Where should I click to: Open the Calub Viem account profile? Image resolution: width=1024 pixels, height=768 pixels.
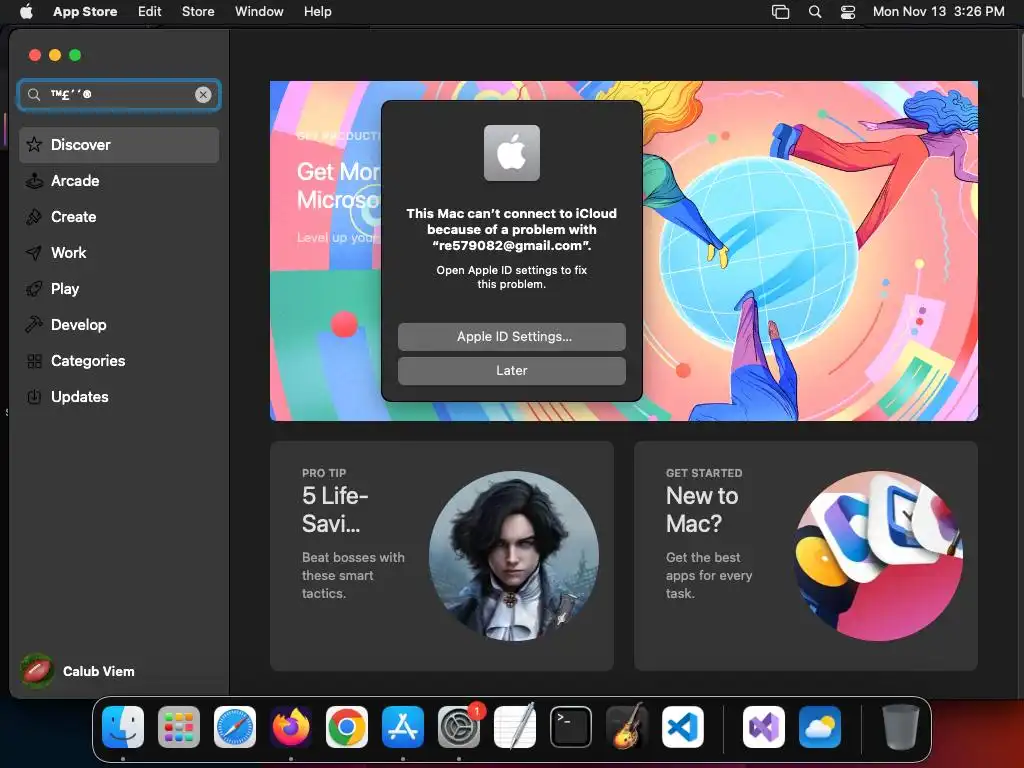pos(78,671)
